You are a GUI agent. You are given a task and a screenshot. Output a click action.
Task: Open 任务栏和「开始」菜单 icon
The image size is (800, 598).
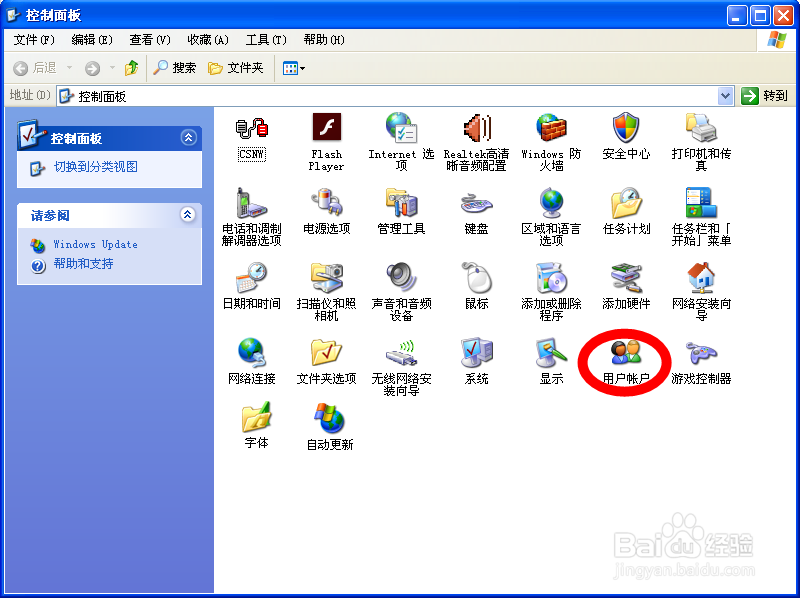click(701, 203)
